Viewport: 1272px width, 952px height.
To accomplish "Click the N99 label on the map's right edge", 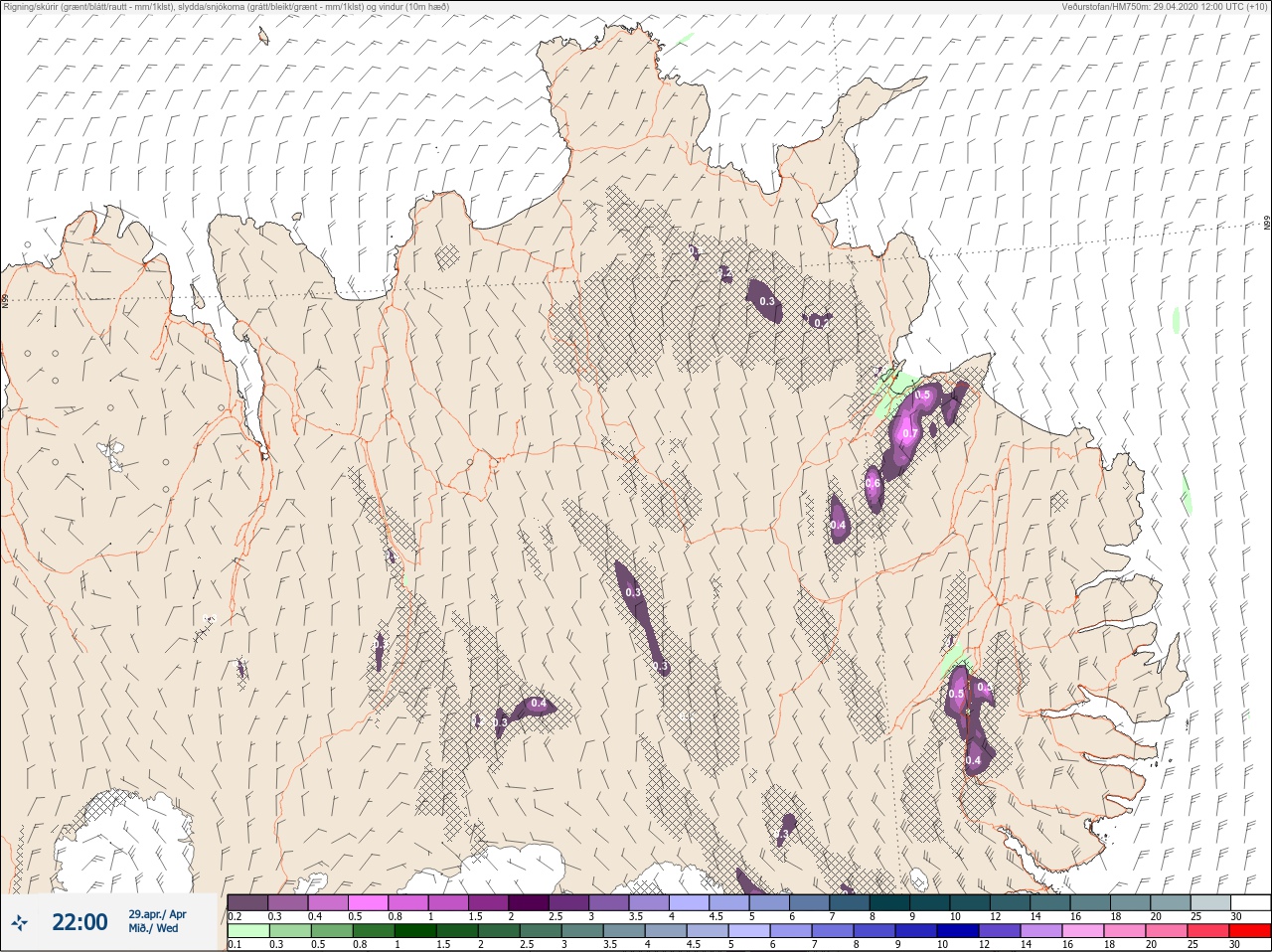I will (x=1267, y=224).
